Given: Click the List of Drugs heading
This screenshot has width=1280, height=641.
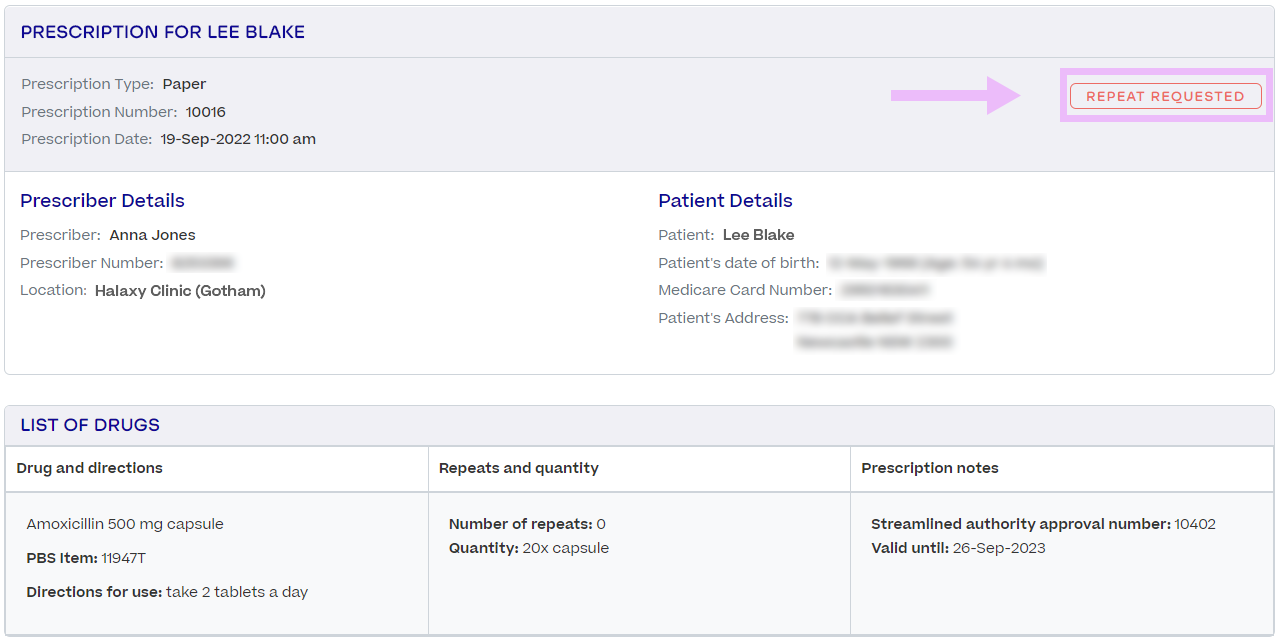Looking at the screenshot, I should coord(90,425).
